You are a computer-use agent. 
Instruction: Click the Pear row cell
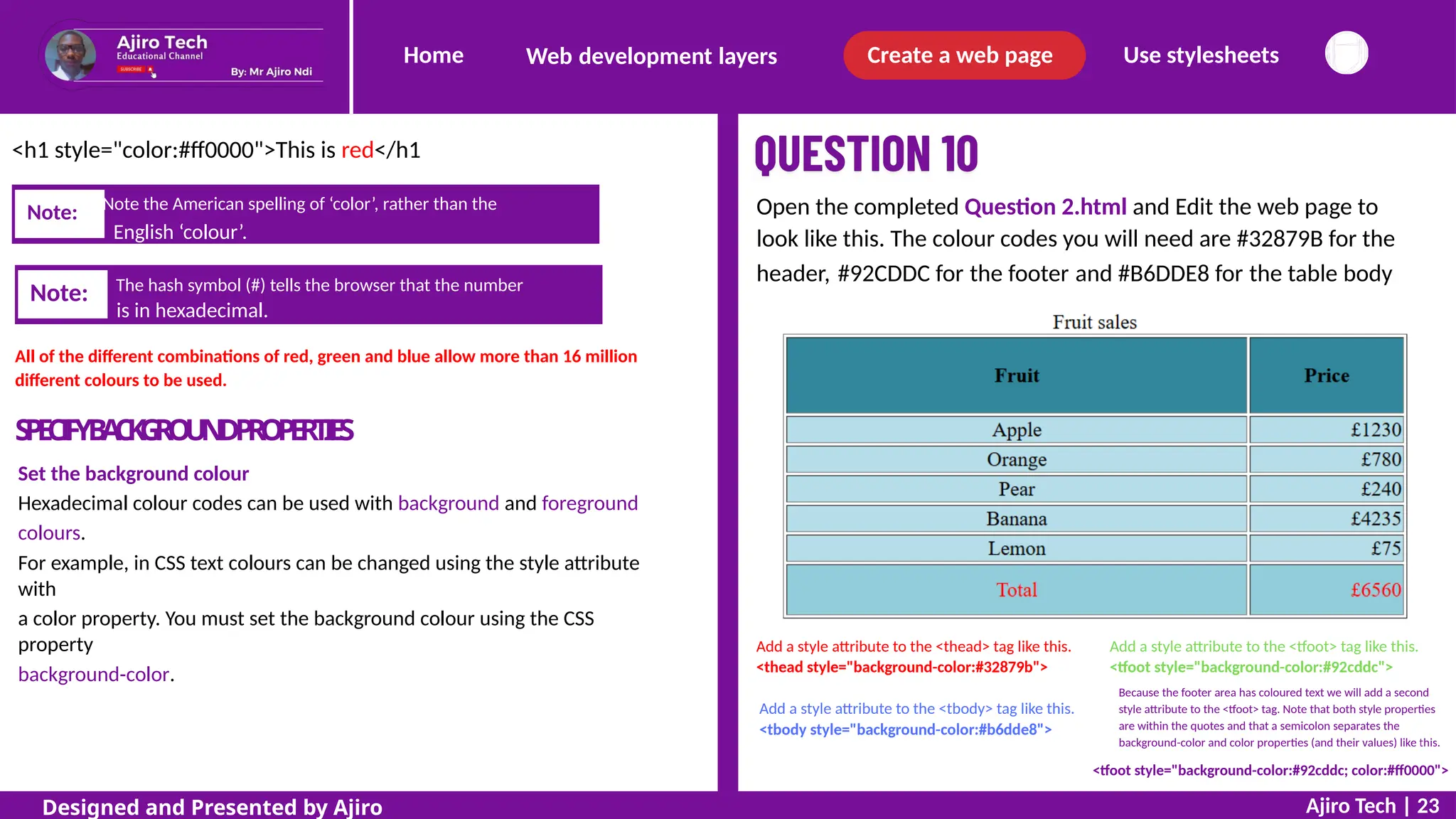click(1017, 489)
